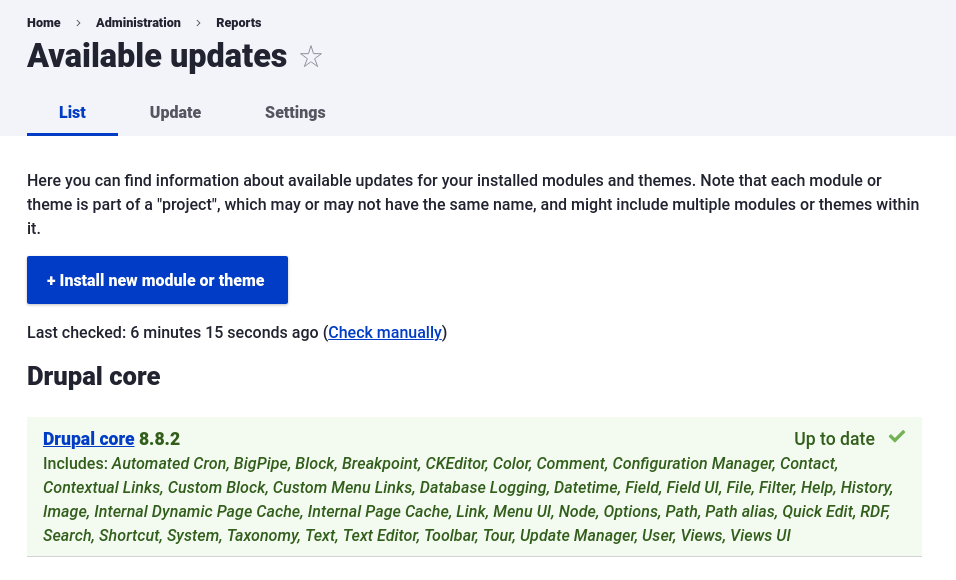
Task: Click the Check manually link
Action: 385,332
